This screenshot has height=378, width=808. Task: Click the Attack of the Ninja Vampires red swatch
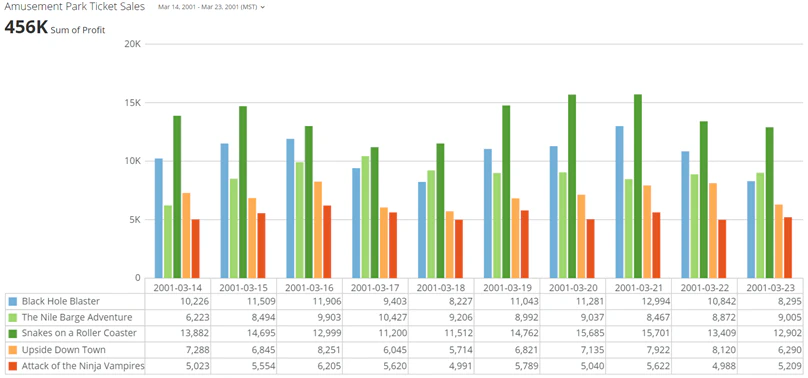tap(13, 367)
